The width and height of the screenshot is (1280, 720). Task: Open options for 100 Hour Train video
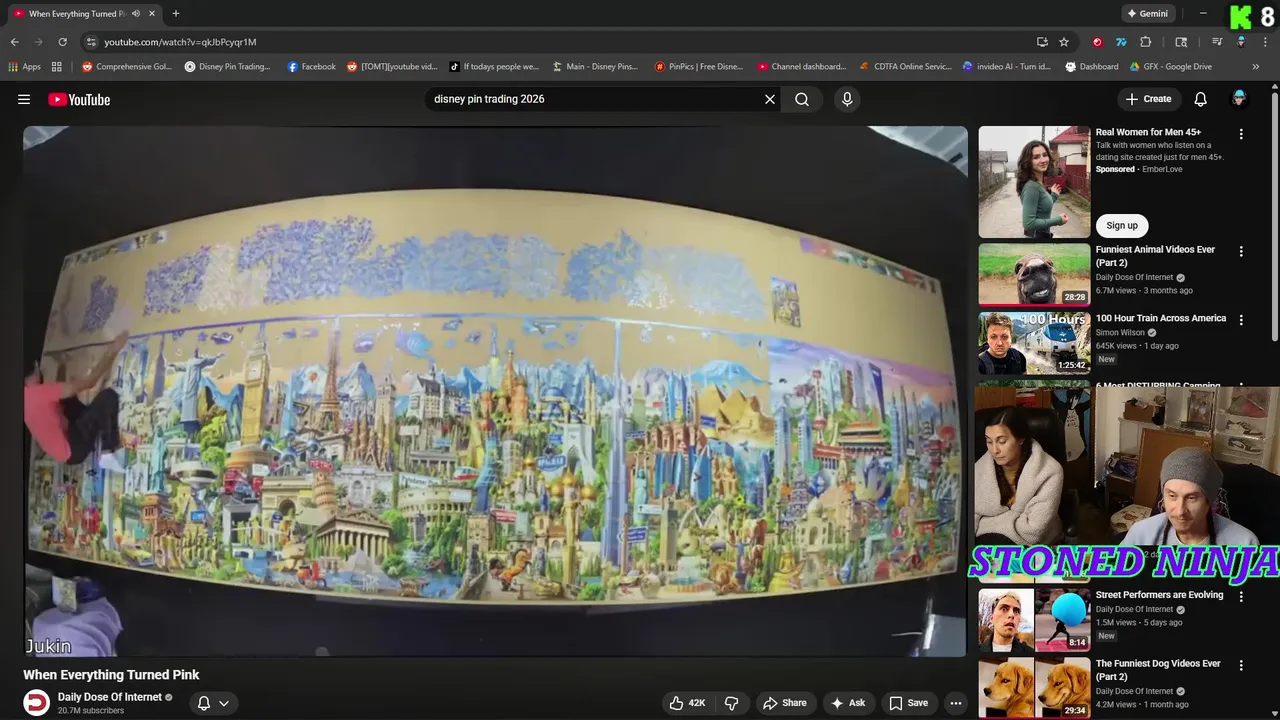click(1241, 320)
